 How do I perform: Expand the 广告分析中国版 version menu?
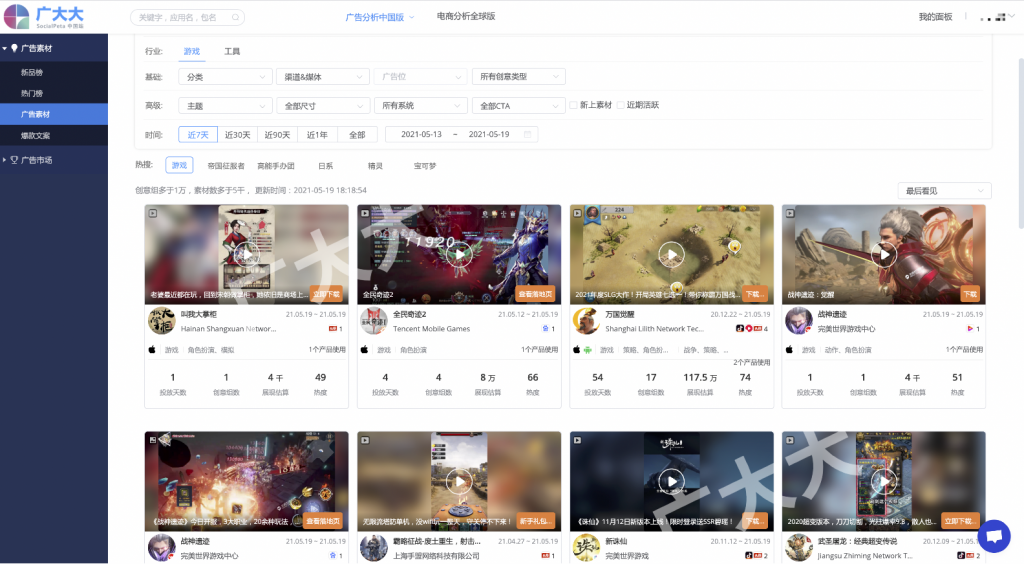pos(379,17)
